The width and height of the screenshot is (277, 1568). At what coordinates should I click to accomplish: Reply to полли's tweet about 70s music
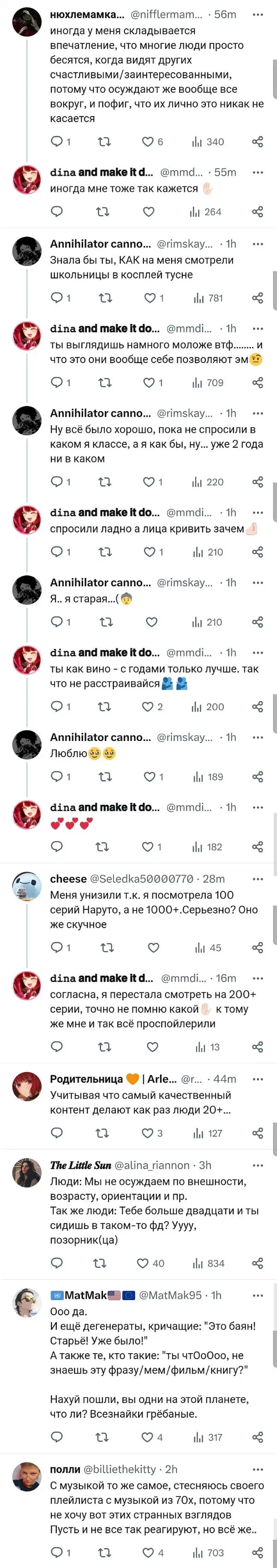click(x=57, y=1552)
